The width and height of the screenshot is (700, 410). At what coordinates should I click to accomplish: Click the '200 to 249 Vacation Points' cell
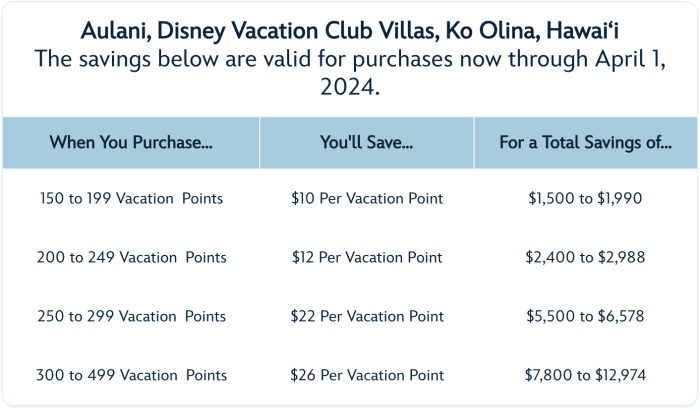(131, 257)
